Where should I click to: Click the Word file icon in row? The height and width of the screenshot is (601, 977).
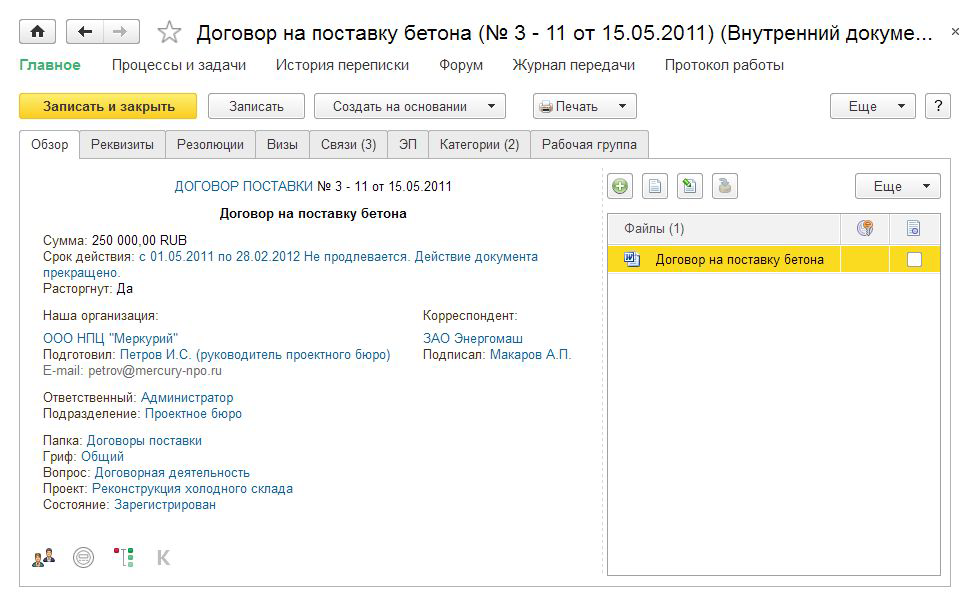[x=632, y=259]
